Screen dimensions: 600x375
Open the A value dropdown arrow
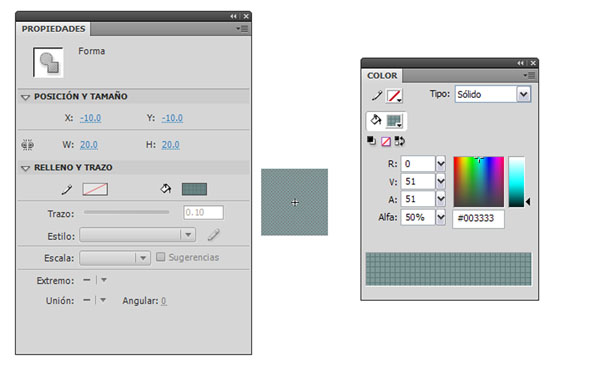point(441,199)
